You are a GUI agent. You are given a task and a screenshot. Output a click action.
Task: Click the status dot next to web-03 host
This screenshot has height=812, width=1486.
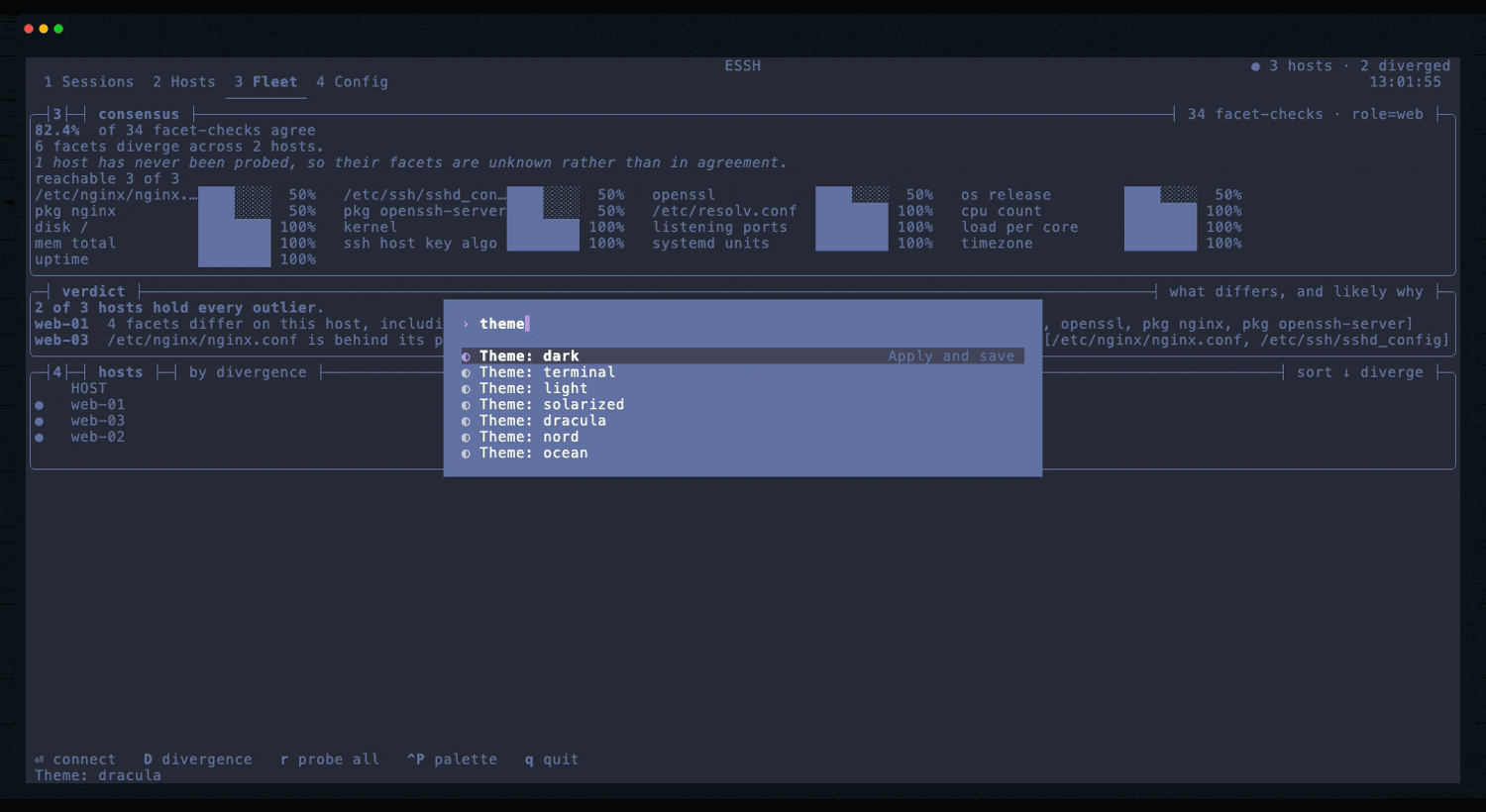tap(40, 421)
